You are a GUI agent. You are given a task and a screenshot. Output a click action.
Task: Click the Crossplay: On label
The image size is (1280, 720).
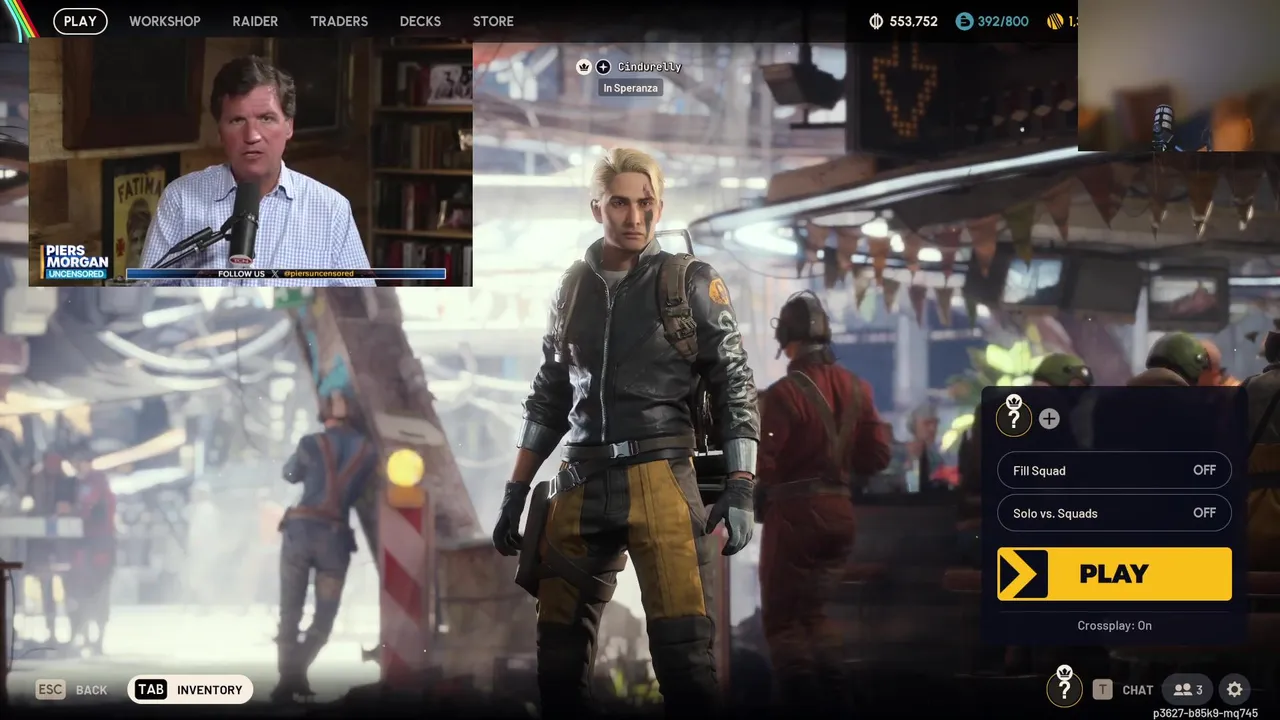(x=1114, y=625)
